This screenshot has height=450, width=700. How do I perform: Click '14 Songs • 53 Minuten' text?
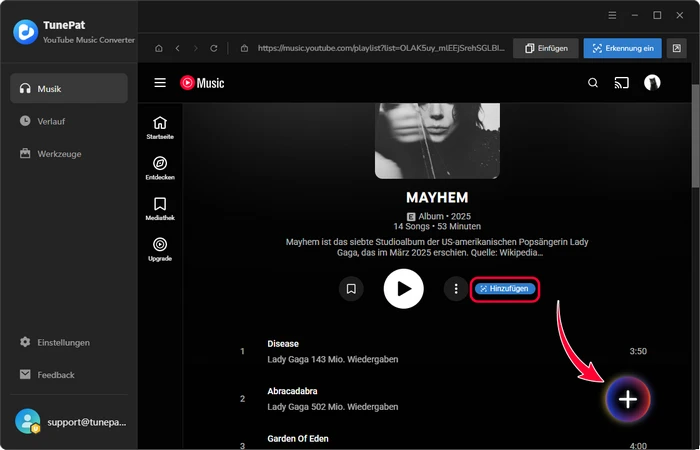[x=437, y=226]
